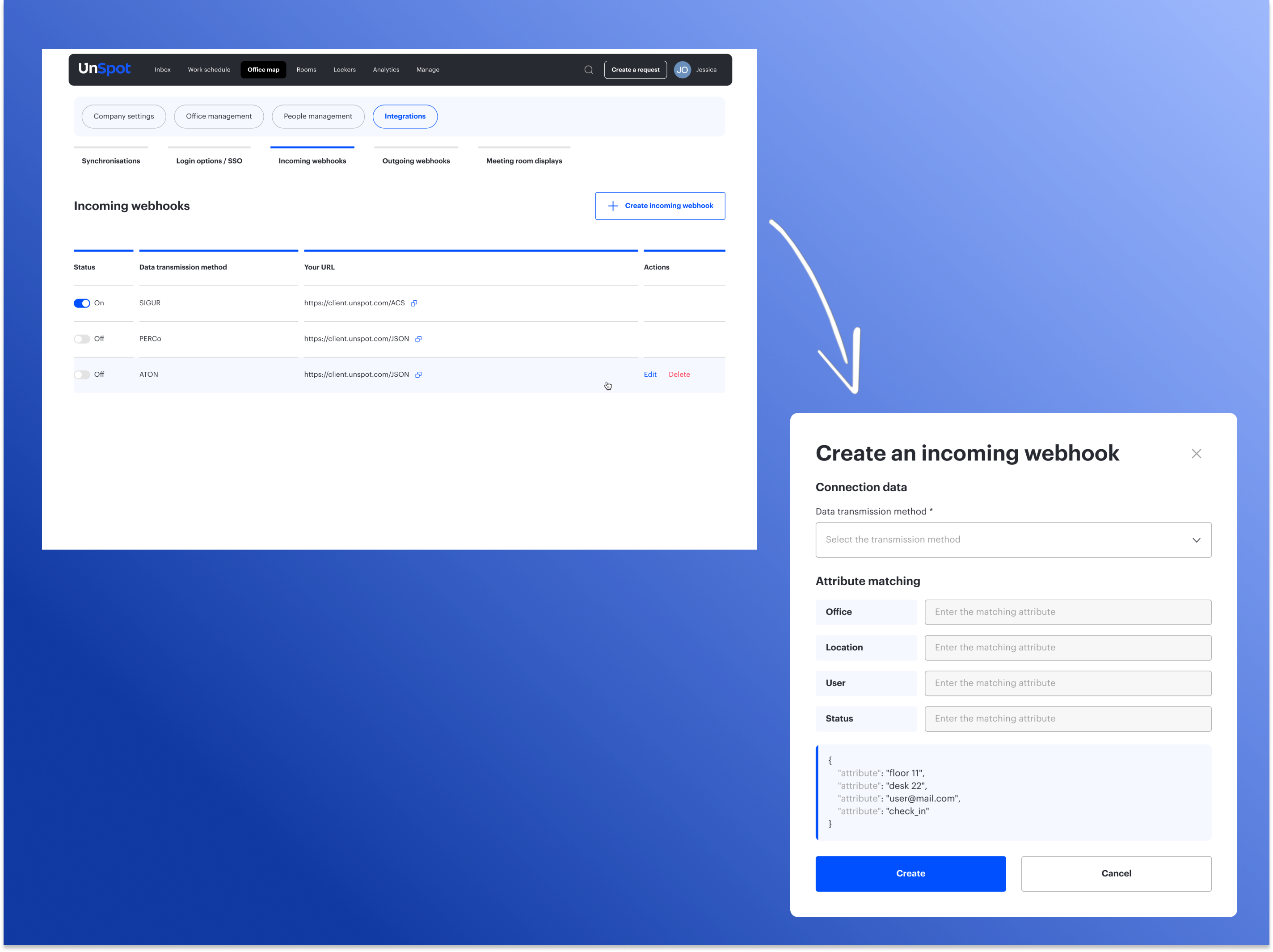The width and height of the screenshot is (1273, 952).
Task: Click Cancel in the webhook dialog
Action: point(1116,874)
